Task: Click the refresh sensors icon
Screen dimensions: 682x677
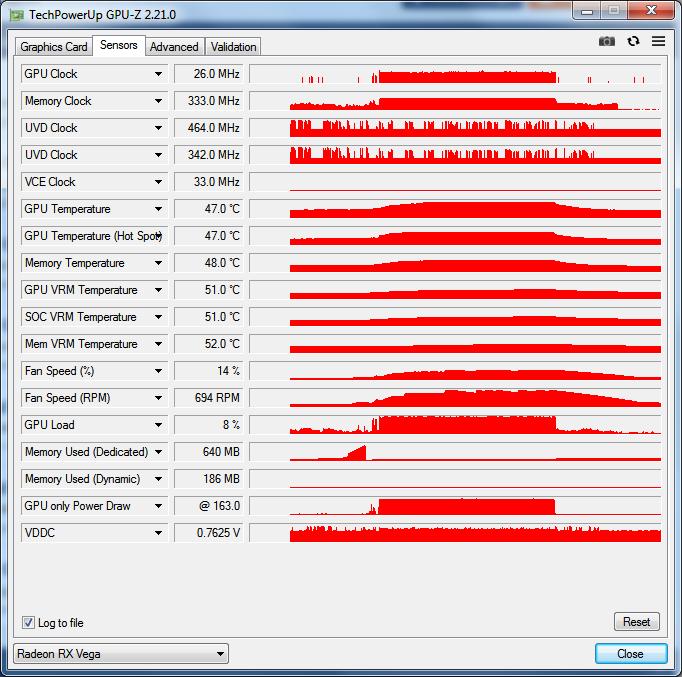Action: click(633, 41)
